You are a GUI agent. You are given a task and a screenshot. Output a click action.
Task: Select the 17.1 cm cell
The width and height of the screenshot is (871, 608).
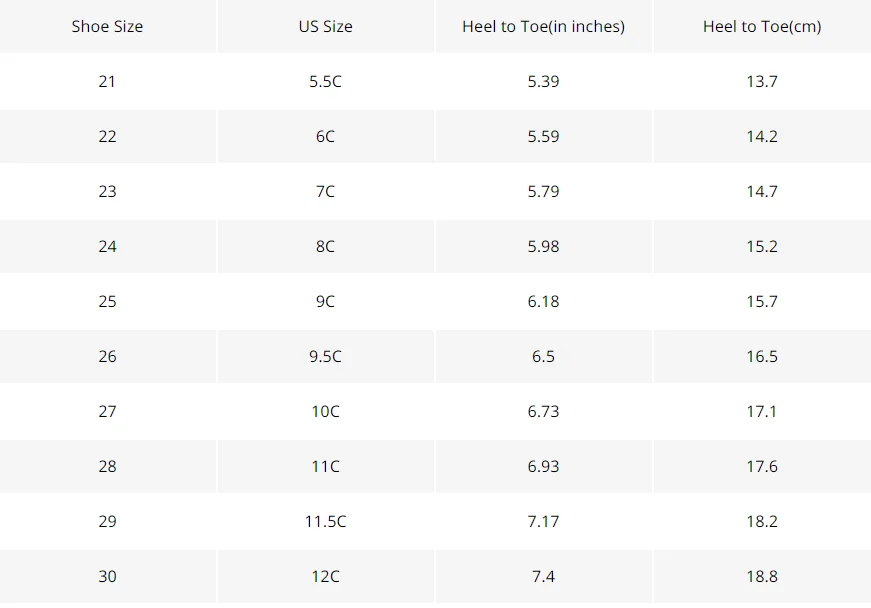coord(762,411)
